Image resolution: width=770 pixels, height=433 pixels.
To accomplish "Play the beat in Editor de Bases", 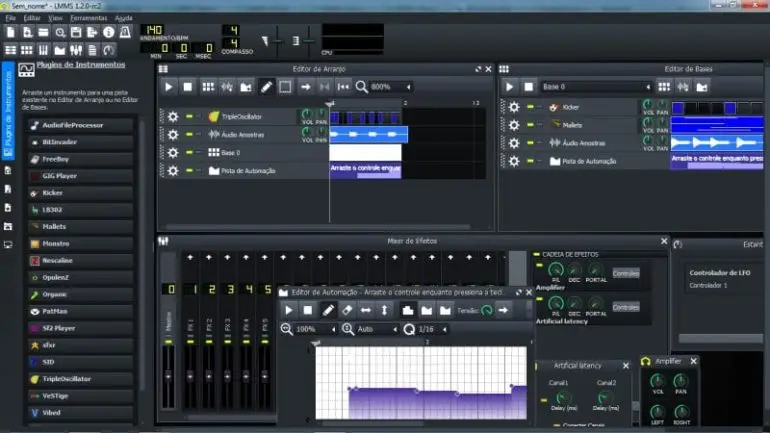I will click(x=509, y=87).
